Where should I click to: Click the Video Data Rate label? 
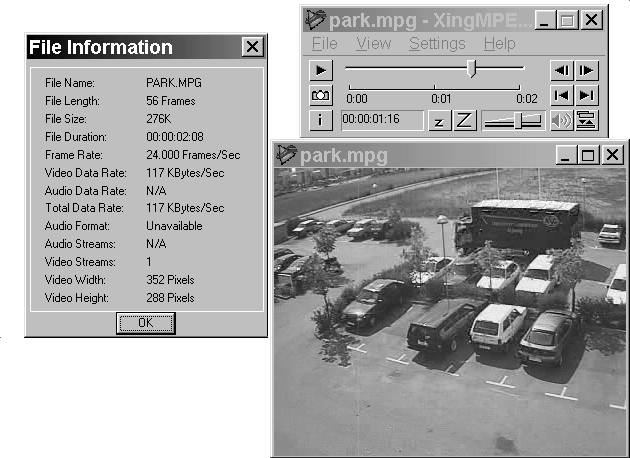[x=86, y=173]
